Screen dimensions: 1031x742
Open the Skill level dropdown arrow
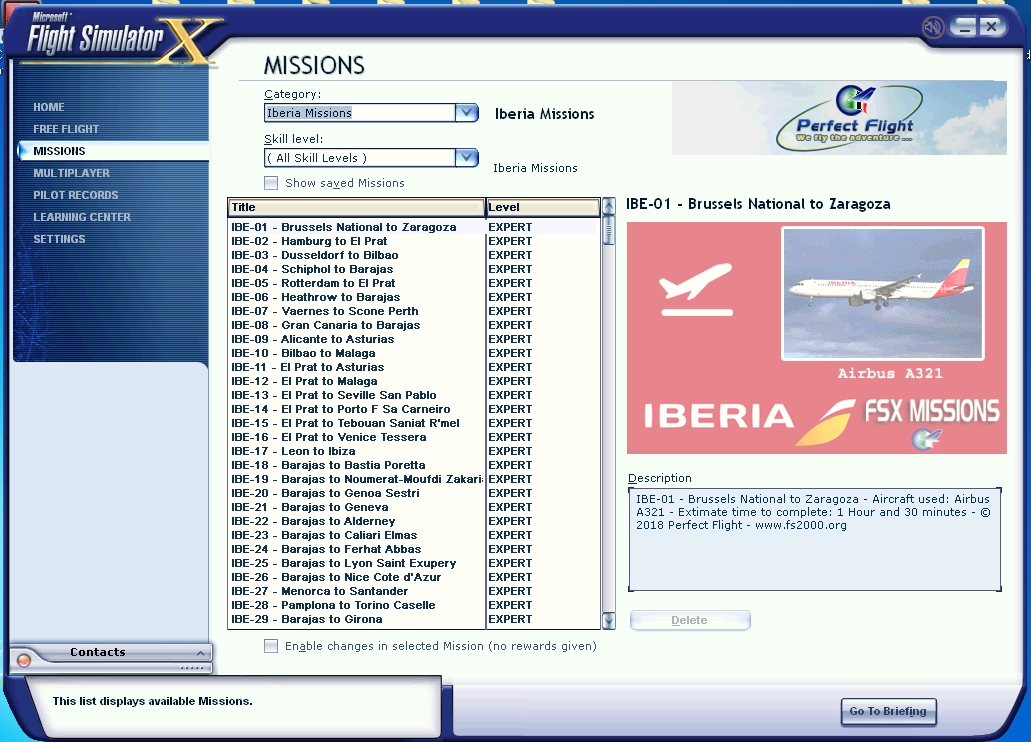click(466, 157)
